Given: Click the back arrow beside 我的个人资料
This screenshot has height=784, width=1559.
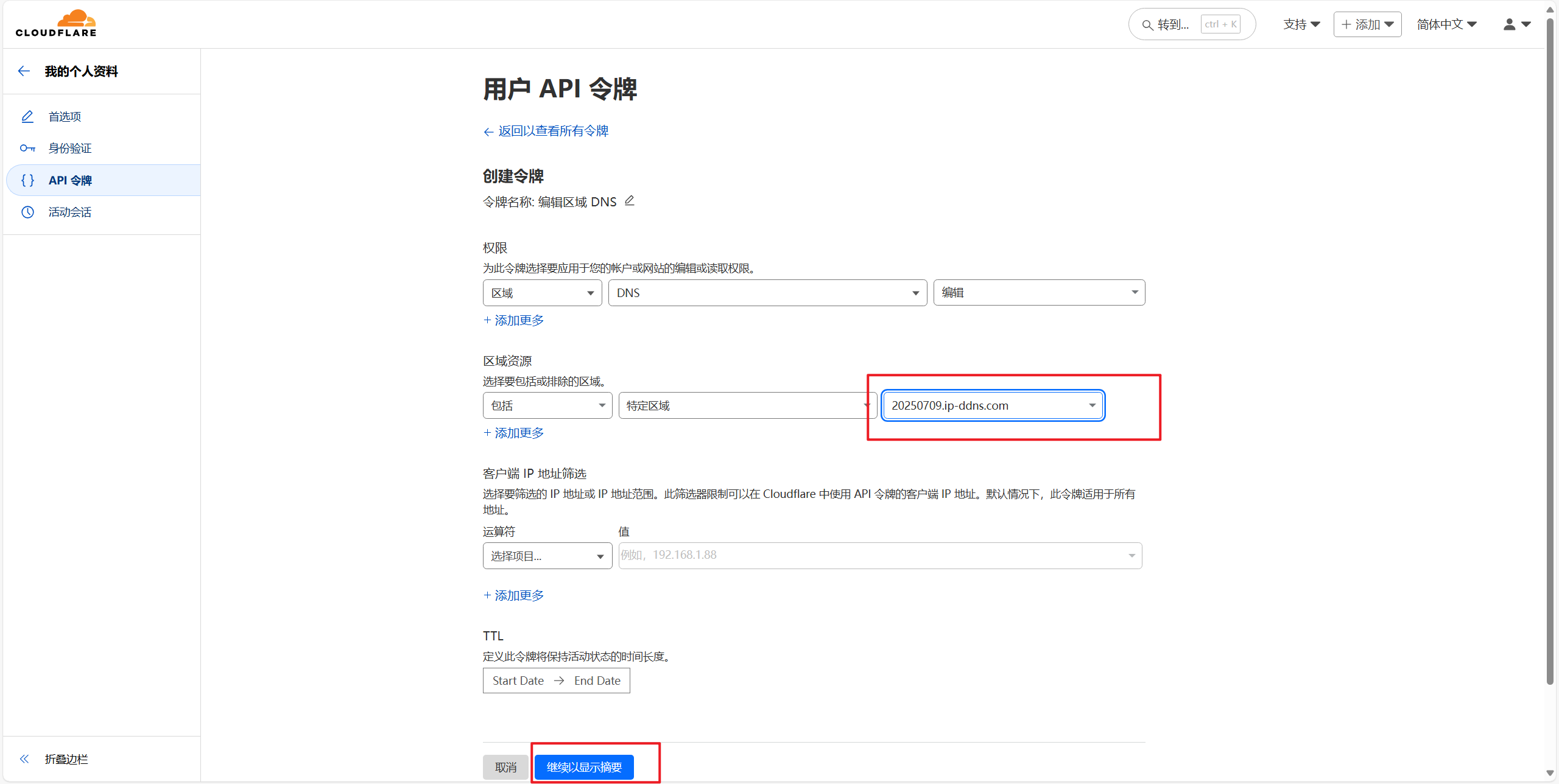Looking at the screenshot, I should coord(24,71).
